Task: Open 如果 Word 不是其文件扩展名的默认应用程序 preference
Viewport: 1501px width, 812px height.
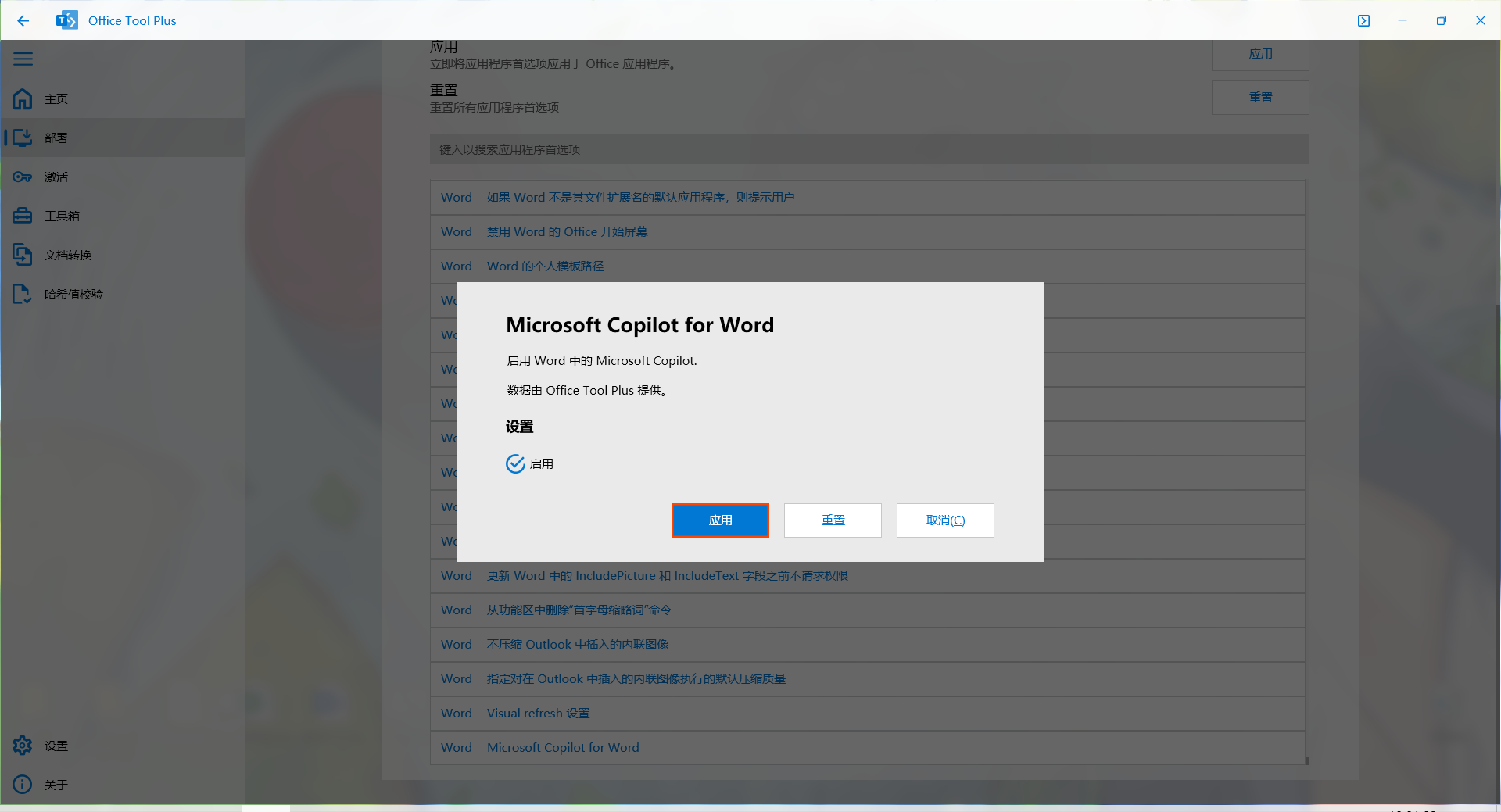Action: click(868, 198)
